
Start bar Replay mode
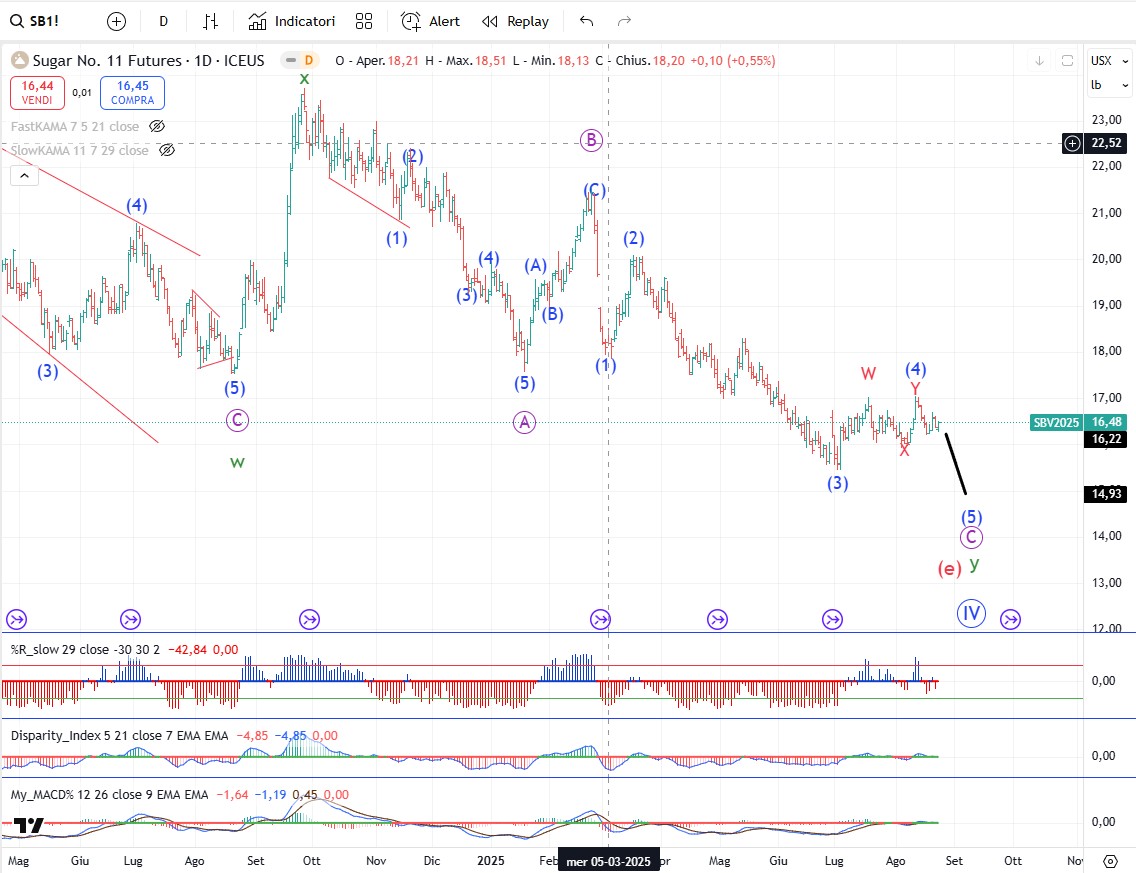coord(515,21)
